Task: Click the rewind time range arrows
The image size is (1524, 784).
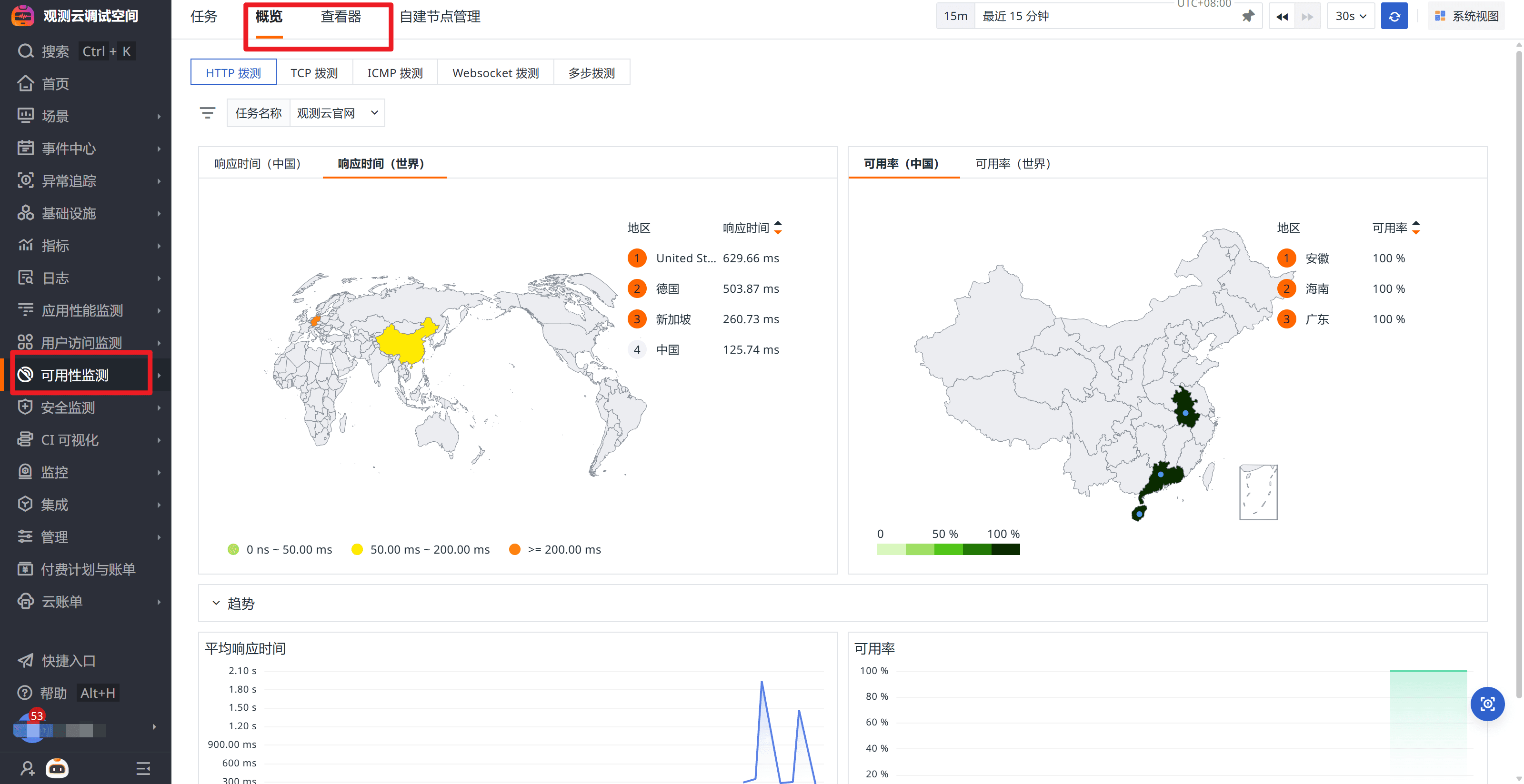Action: click(x=1282, y=17)
